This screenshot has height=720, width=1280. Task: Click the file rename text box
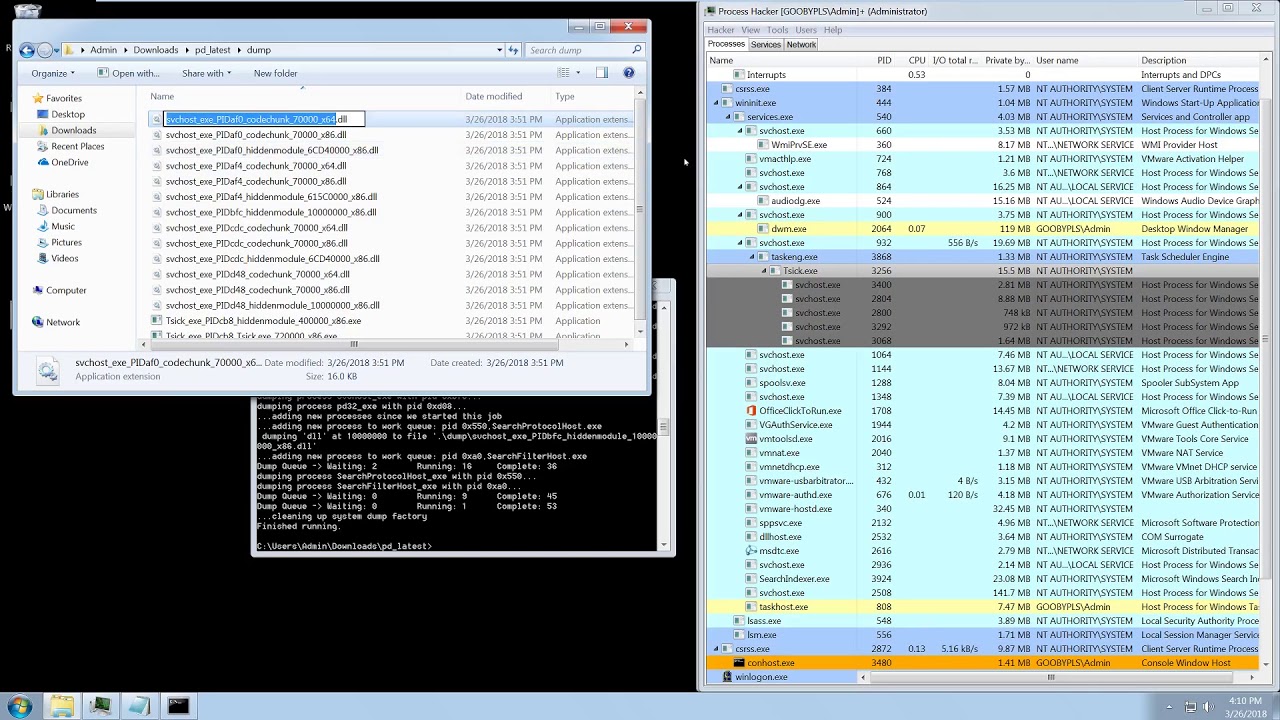tap(264, 119)
